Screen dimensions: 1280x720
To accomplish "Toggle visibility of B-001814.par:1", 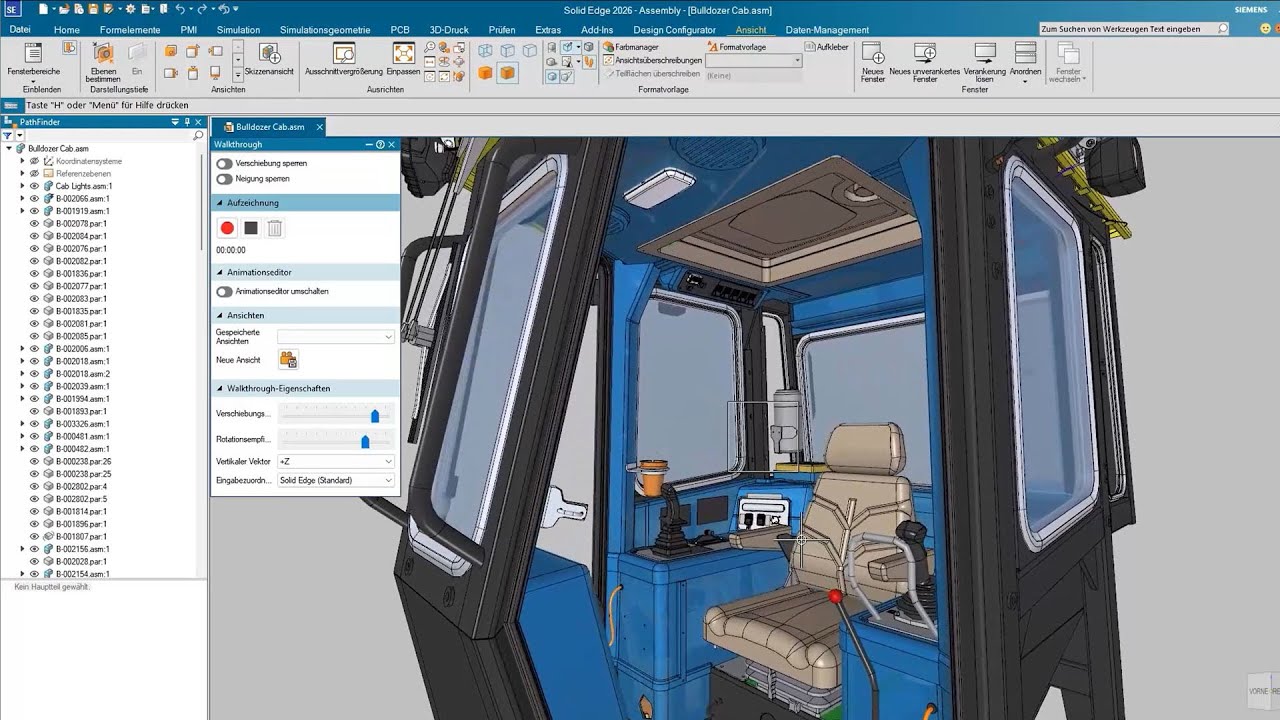I will (x=34, y=511).
